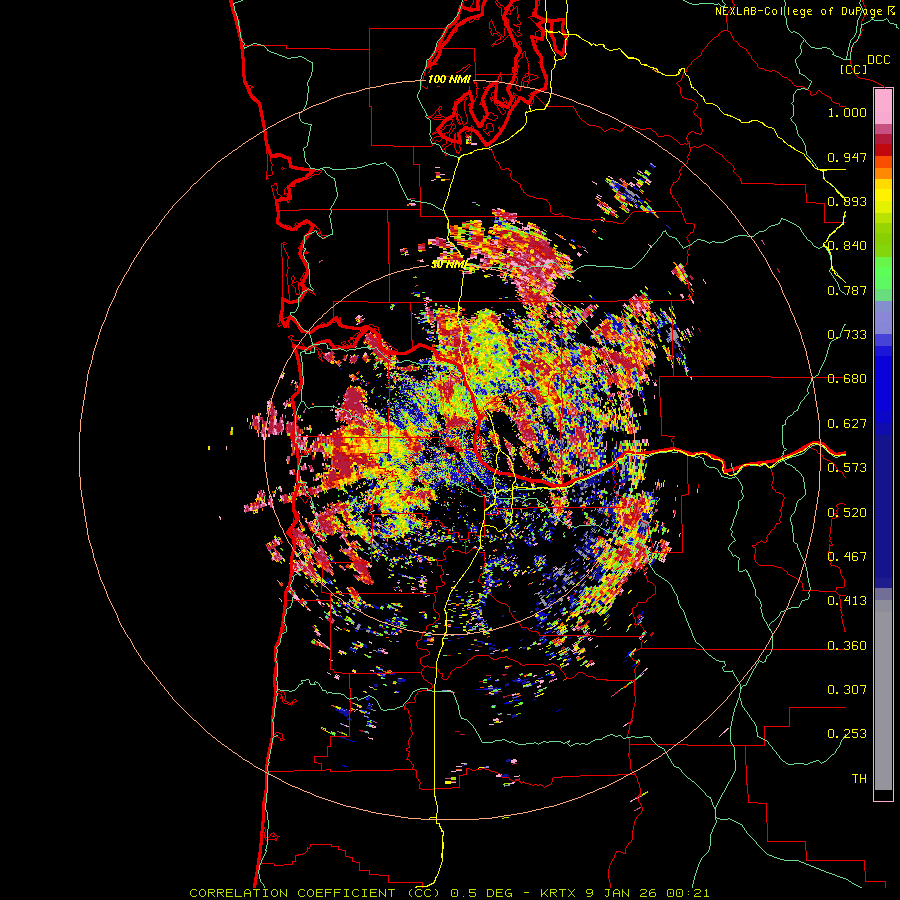
Task: Select the 0.253 legend value
Action: 847,734
